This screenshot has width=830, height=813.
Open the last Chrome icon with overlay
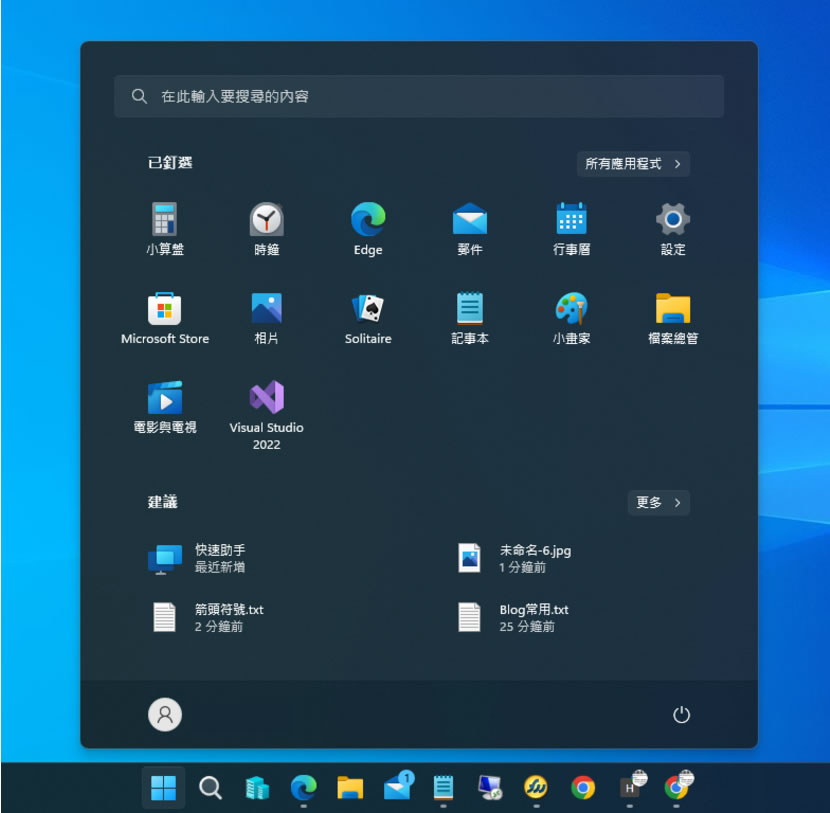click(x=678, y=786)
